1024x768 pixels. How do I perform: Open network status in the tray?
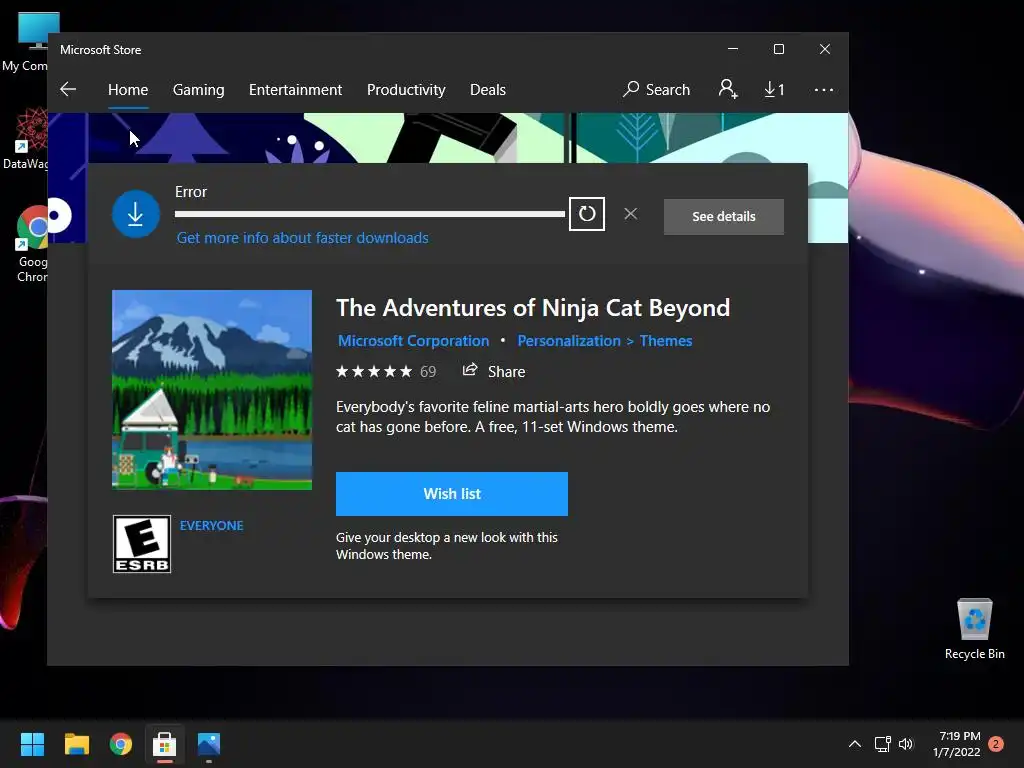tap(883, 744)
